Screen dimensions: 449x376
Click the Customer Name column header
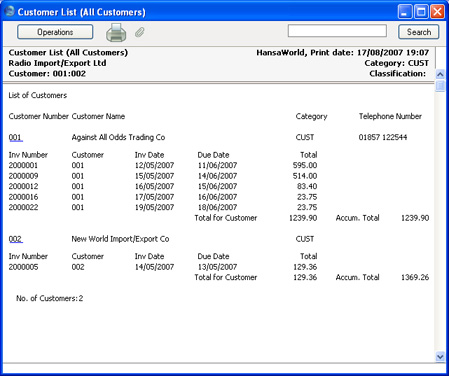pos(98,116)
